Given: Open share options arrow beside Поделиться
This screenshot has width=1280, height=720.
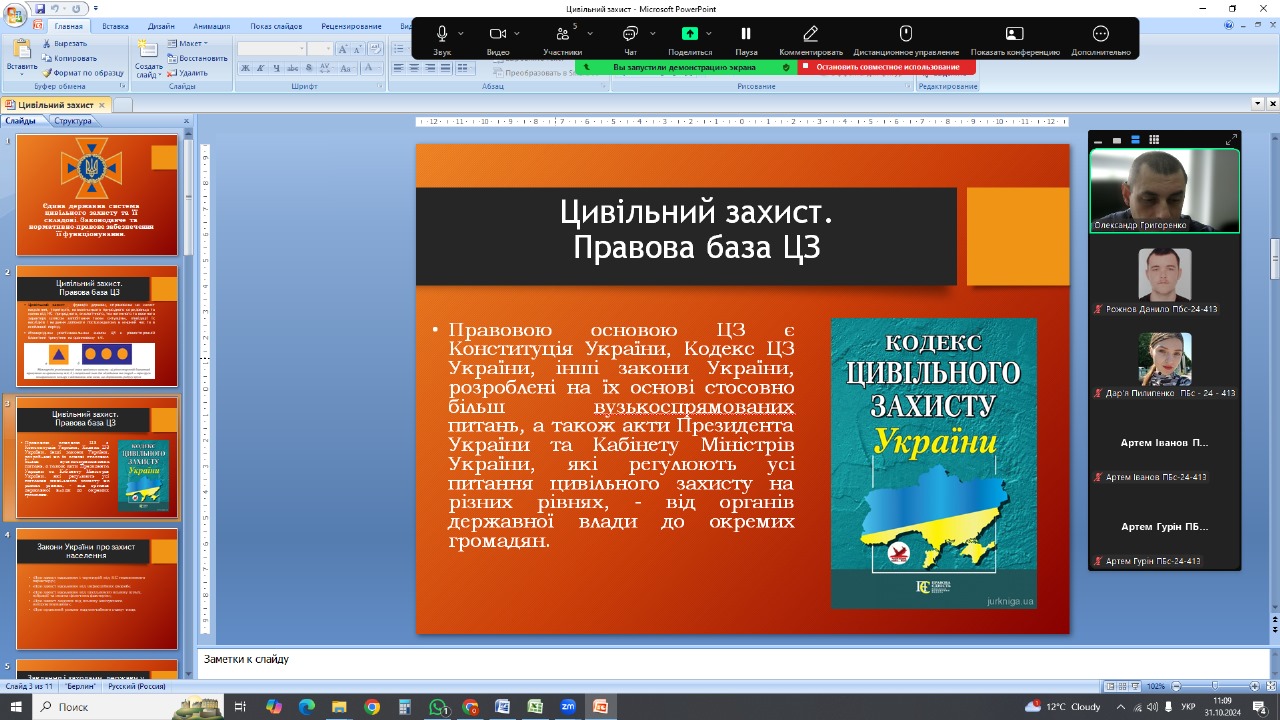Looking at the screenshot, I should tap(709, 33).
